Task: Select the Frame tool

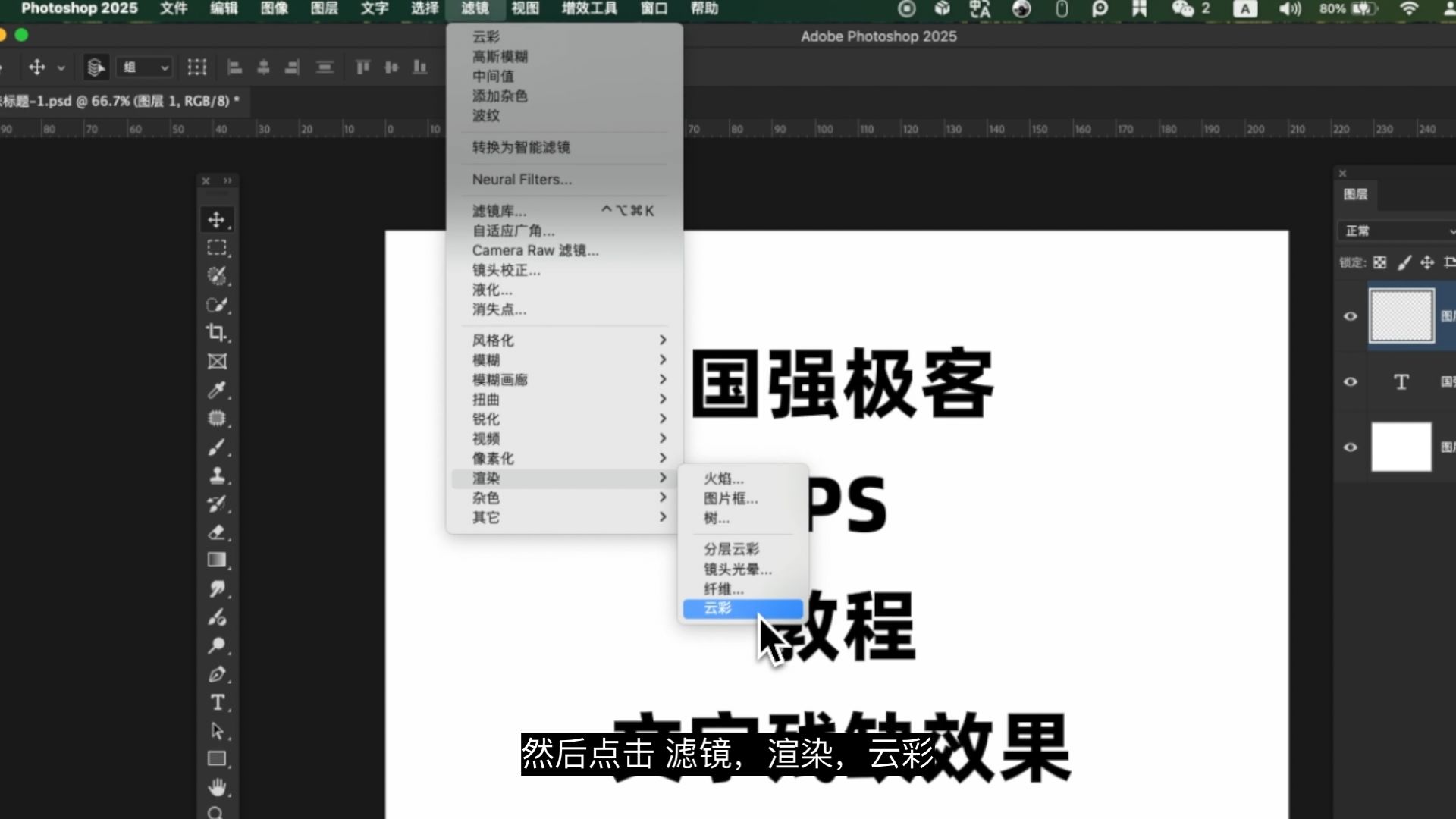Action: [217, 362]
